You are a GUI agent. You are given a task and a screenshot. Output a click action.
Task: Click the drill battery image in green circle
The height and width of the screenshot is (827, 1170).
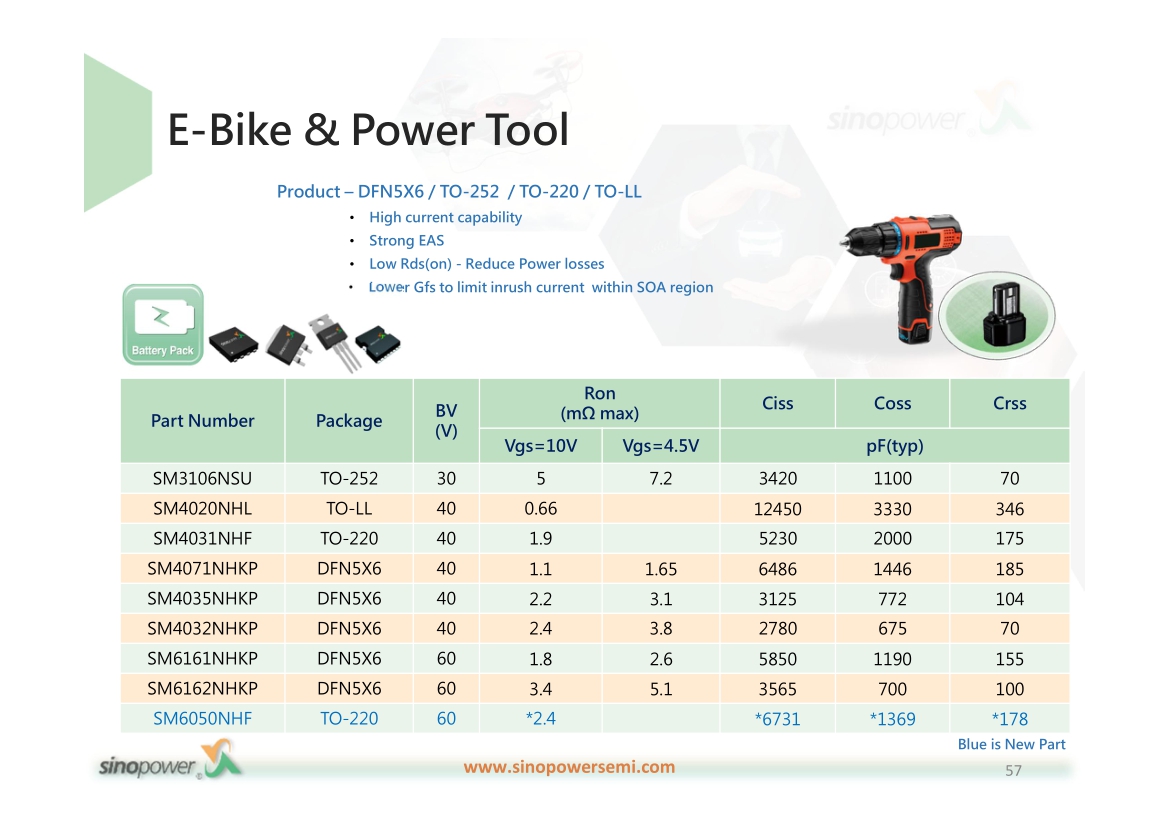997,315
